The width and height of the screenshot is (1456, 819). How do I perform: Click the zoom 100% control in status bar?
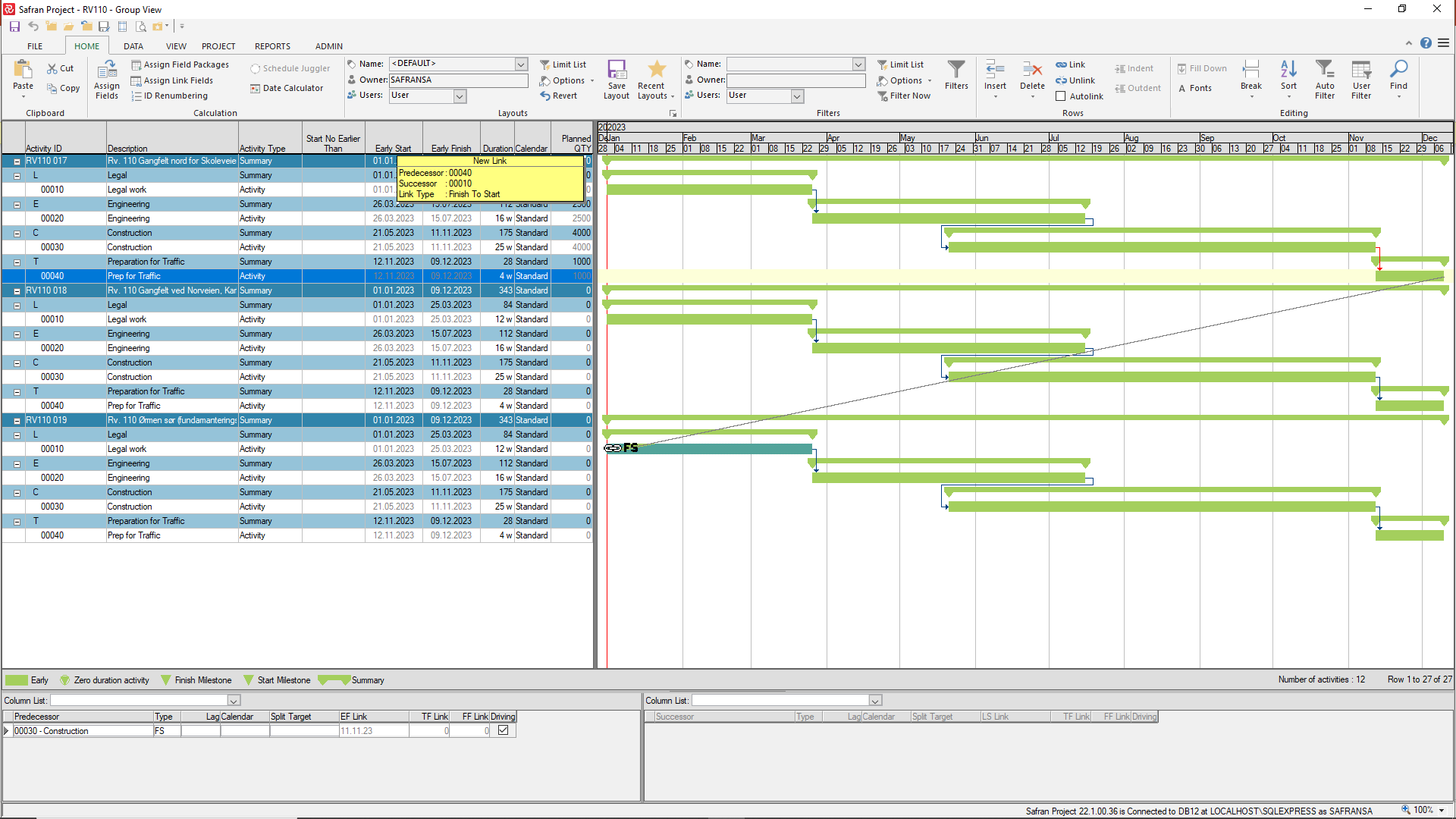(x=1423, y=810)
